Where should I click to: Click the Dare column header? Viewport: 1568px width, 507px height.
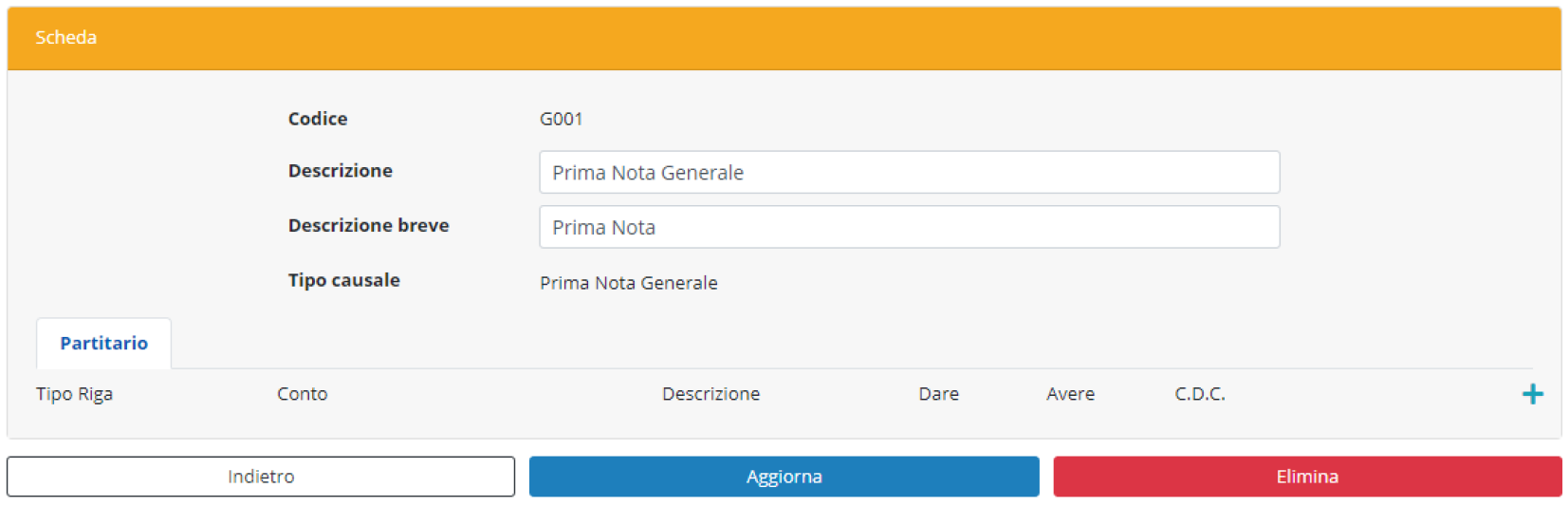pyautogui.click(x=938, y=394)
